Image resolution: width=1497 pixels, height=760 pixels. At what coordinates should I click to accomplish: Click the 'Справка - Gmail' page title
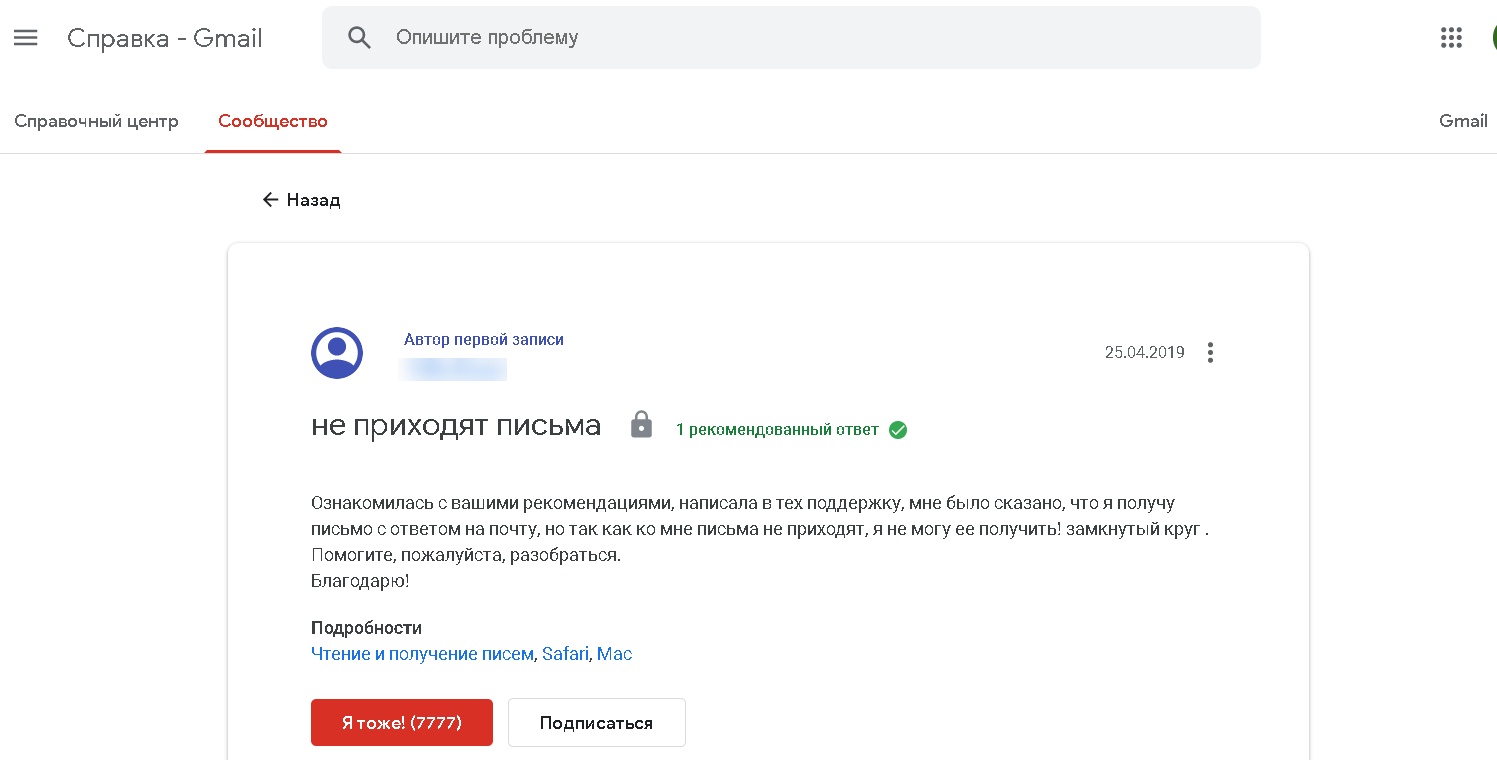click(165, 38)
